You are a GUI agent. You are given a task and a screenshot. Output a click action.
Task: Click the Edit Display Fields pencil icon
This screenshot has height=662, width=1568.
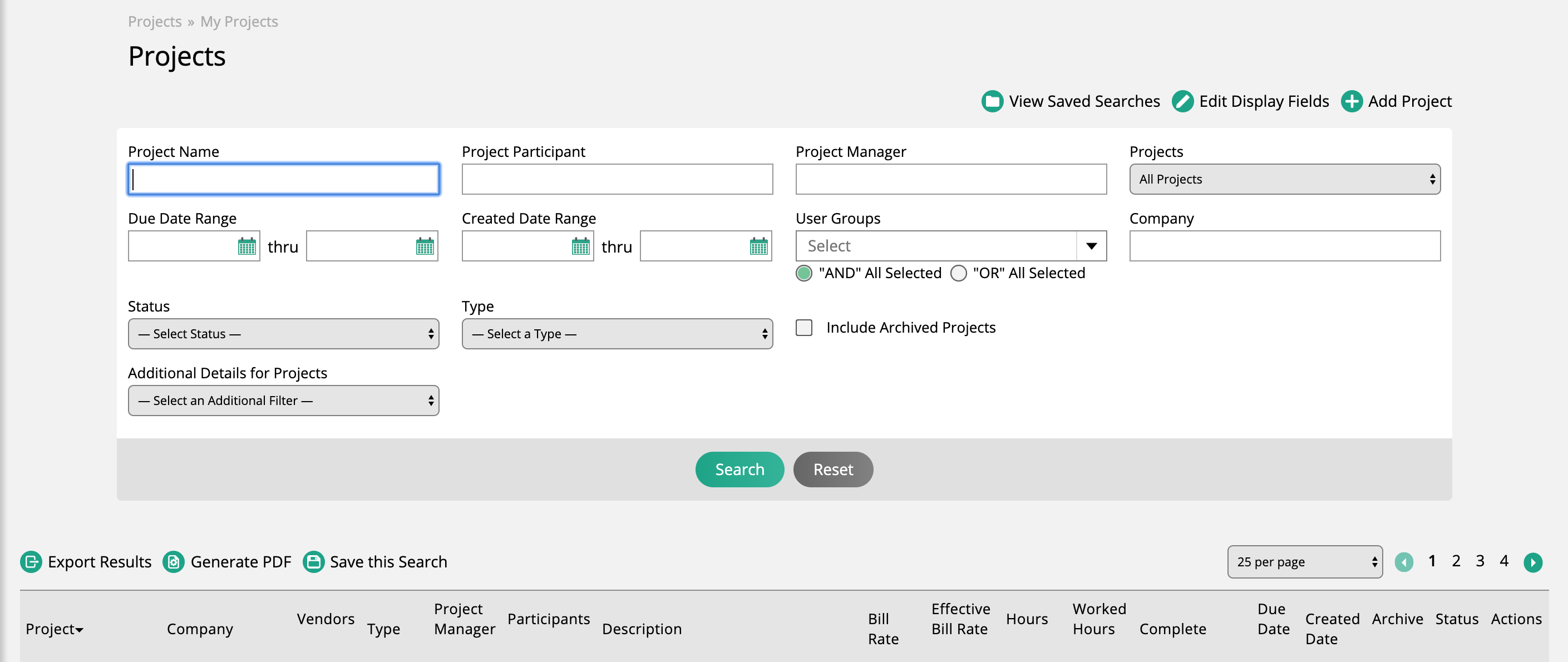1183,101
